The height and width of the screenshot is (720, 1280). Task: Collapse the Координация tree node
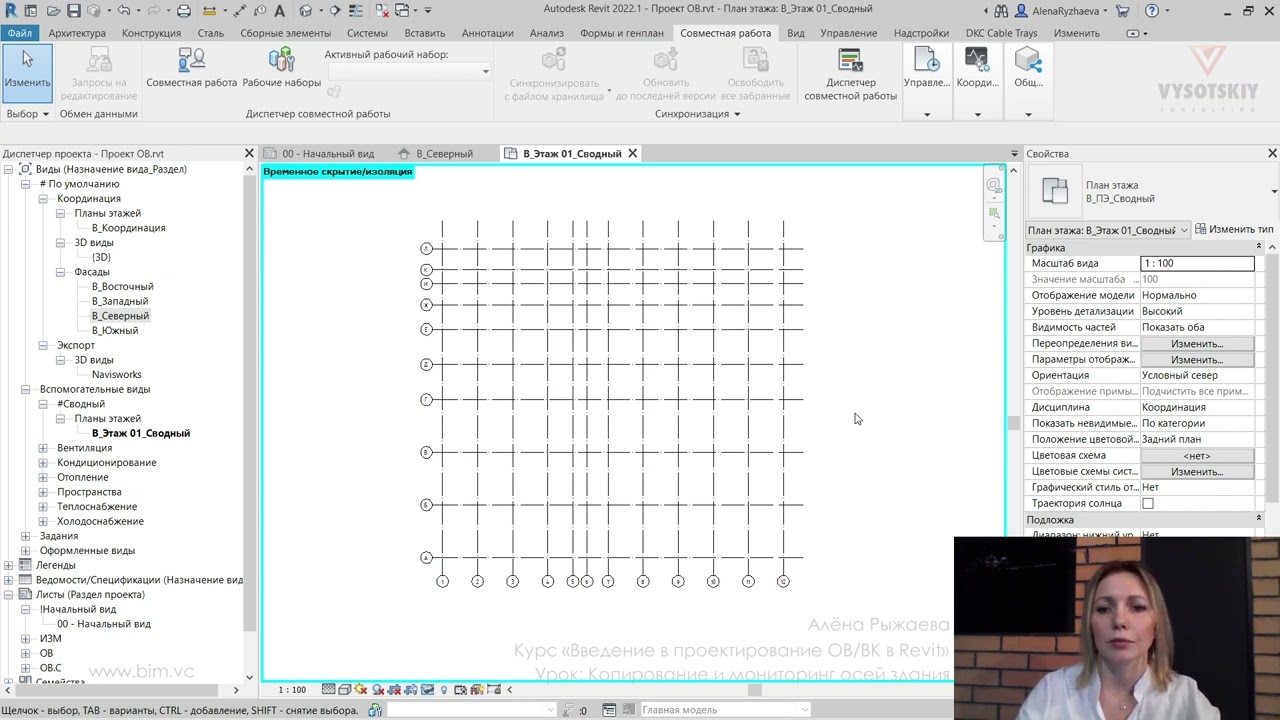[x=43, y=199]
